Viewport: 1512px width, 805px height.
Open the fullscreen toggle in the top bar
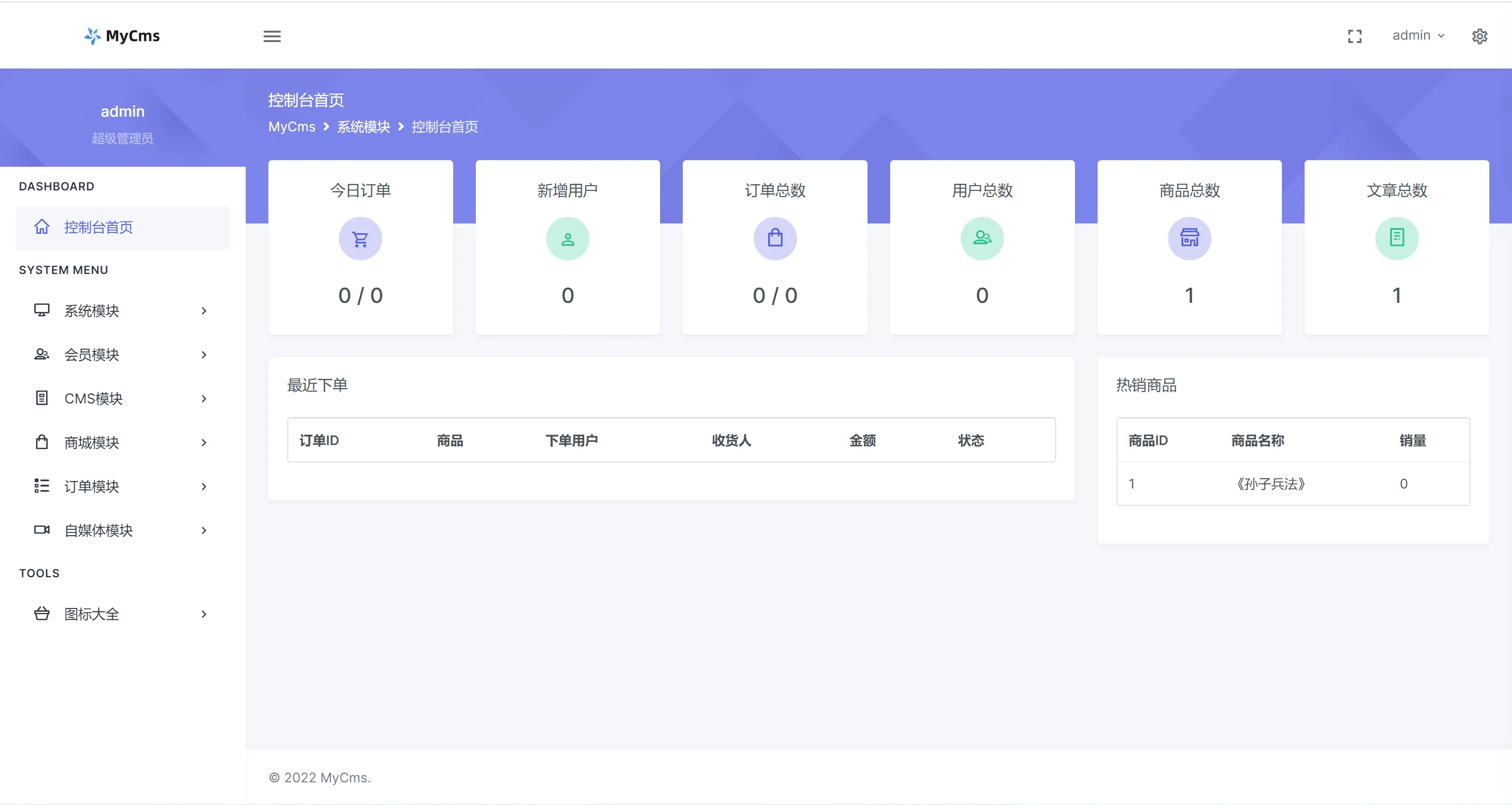1355,36
